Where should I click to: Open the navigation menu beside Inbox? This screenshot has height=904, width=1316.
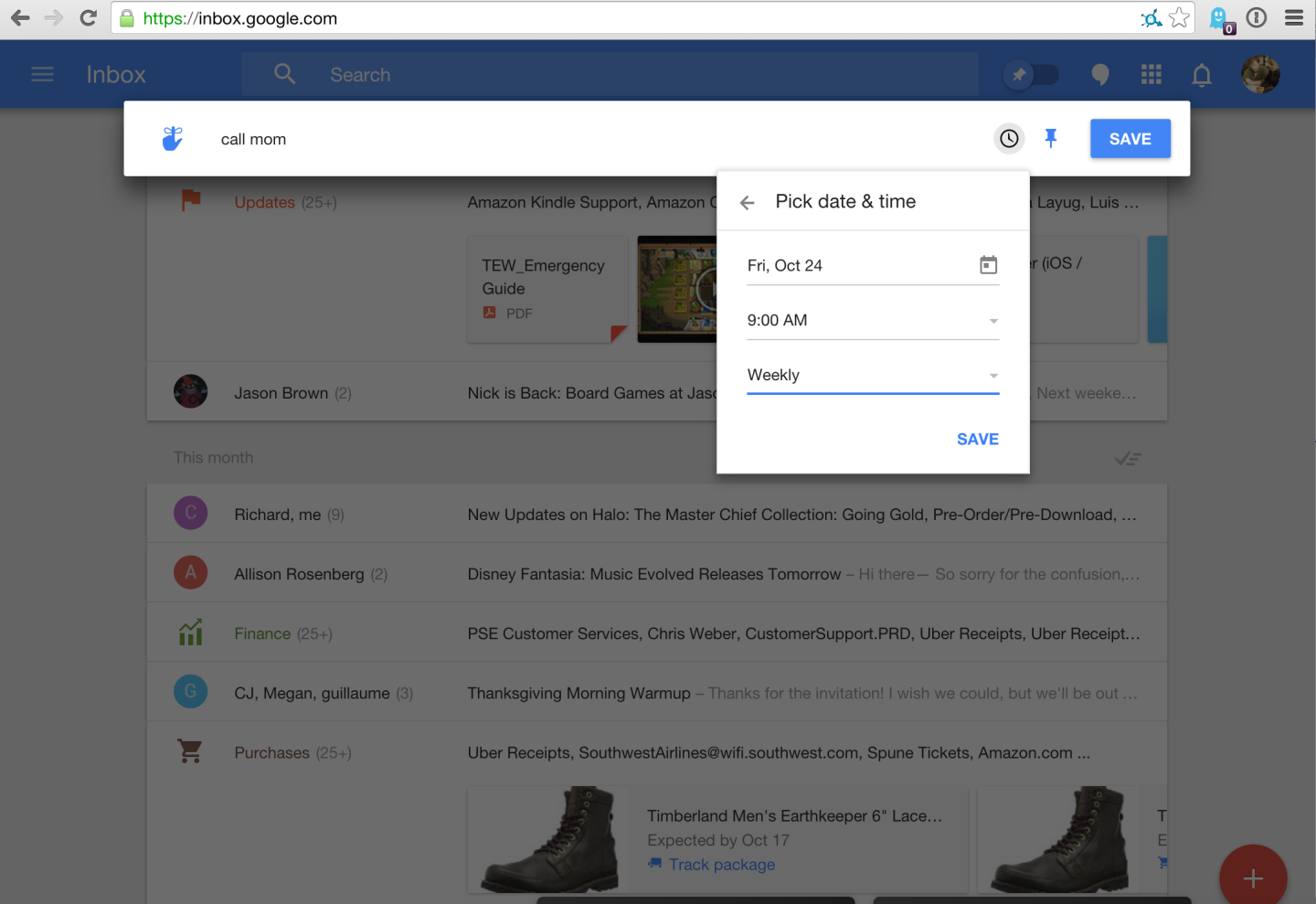tap(42, 74)
